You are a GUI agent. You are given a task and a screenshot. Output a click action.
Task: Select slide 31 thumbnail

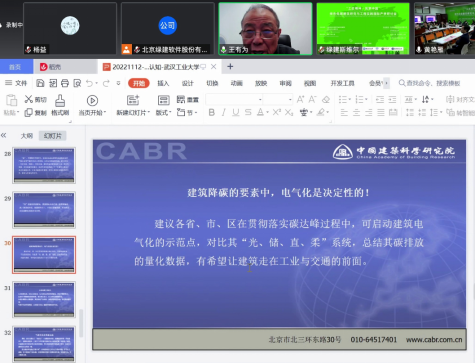[44, 299]
